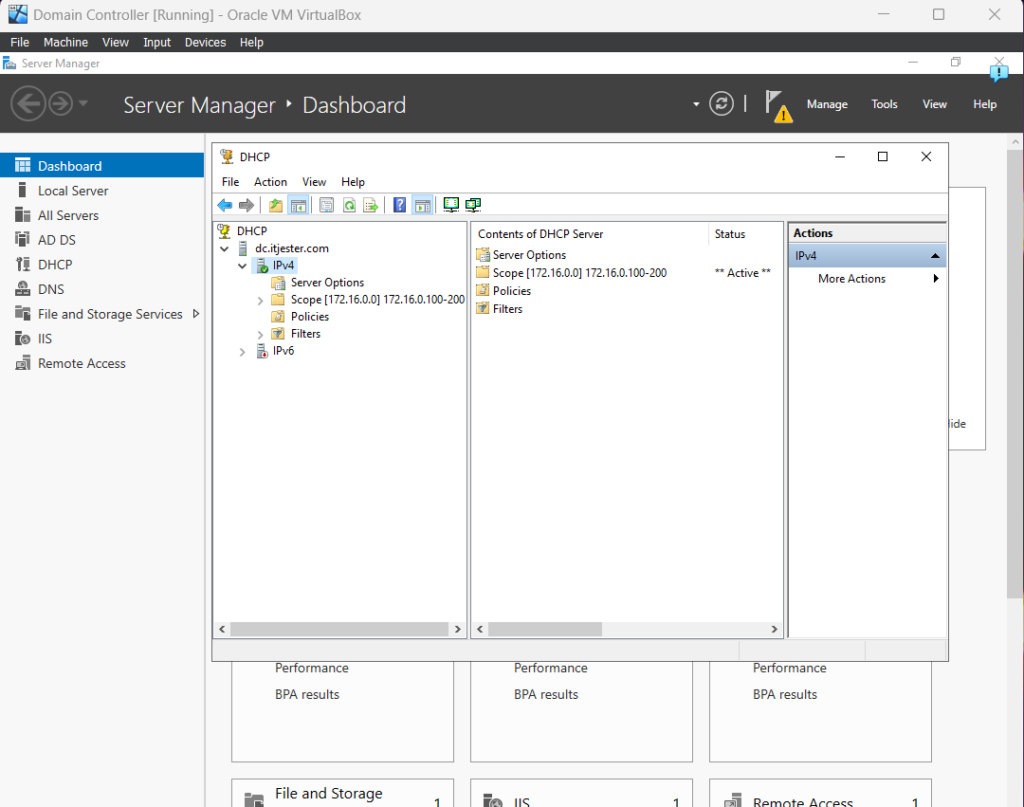Click the Properties icon in DHCP toolbar
1024x807 pixels.
coord(326,205)
